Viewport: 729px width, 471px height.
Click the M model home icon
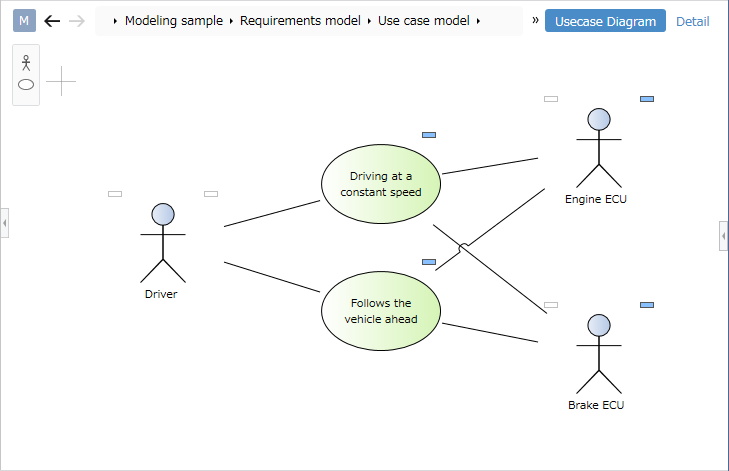[x=24, y=21]
